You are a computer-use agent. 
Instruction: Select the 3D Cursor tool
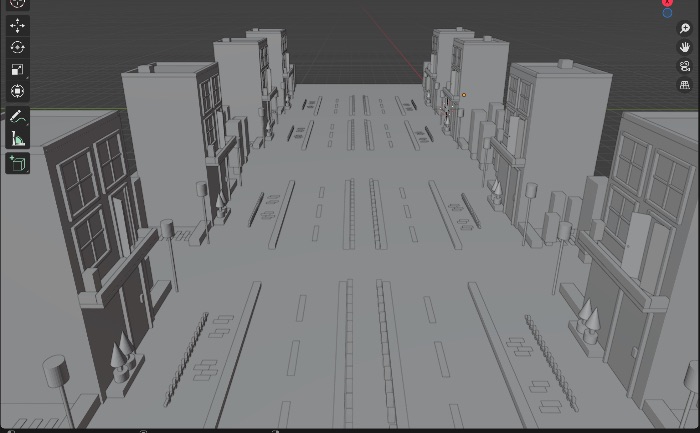tap(17, 4)
